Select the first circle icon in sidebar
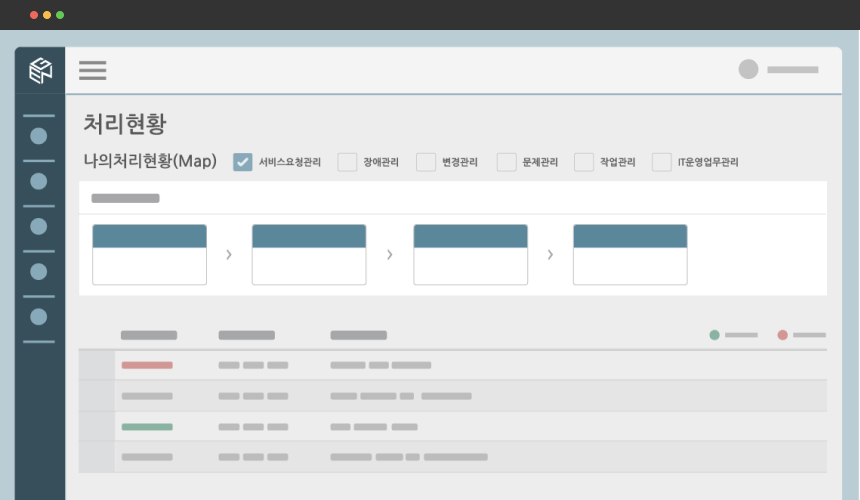This screenshot has height=500, width=860. (x=39, y=136)
